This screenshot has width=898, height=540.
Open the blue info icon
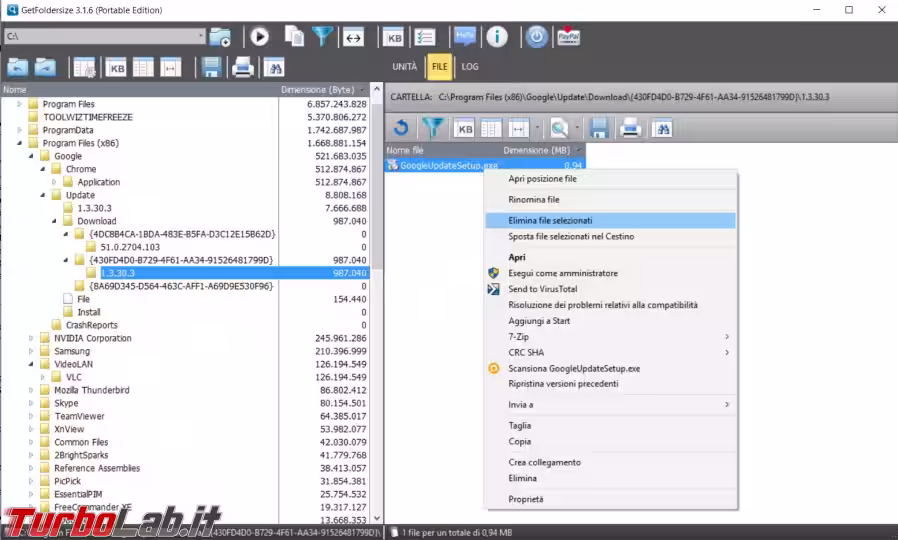(497, 37)
